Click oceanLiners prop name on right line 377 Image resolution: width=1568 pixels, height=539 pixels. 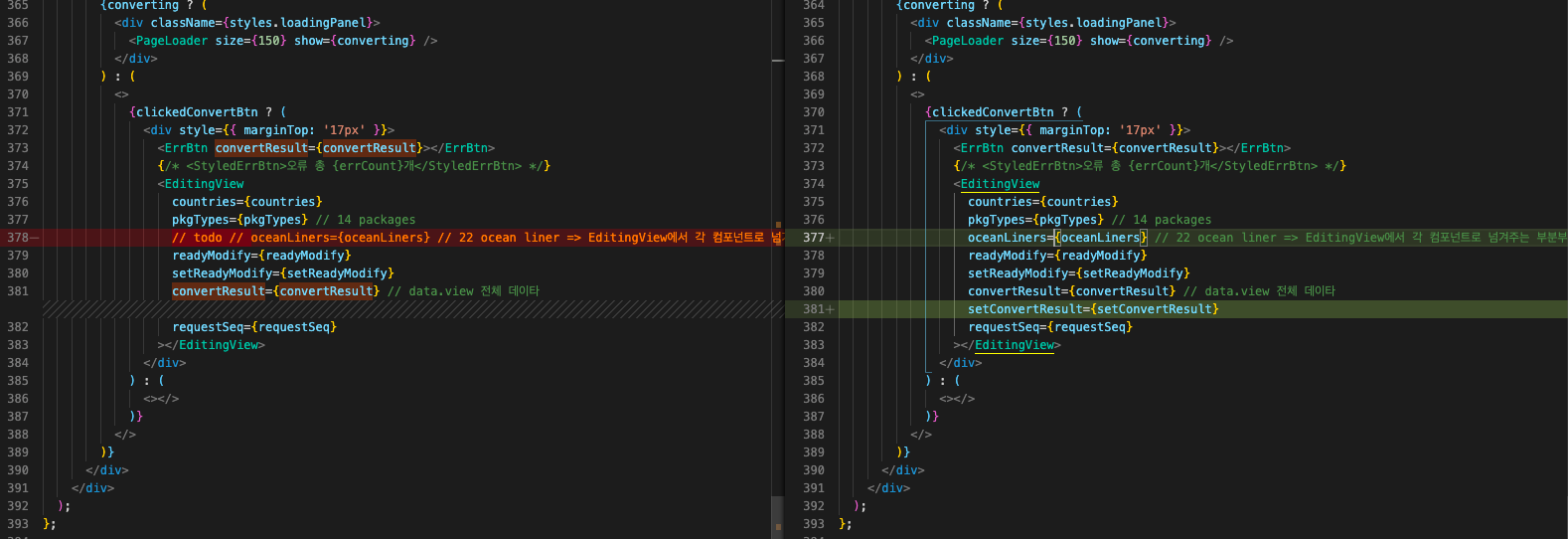pos(1007,238)
